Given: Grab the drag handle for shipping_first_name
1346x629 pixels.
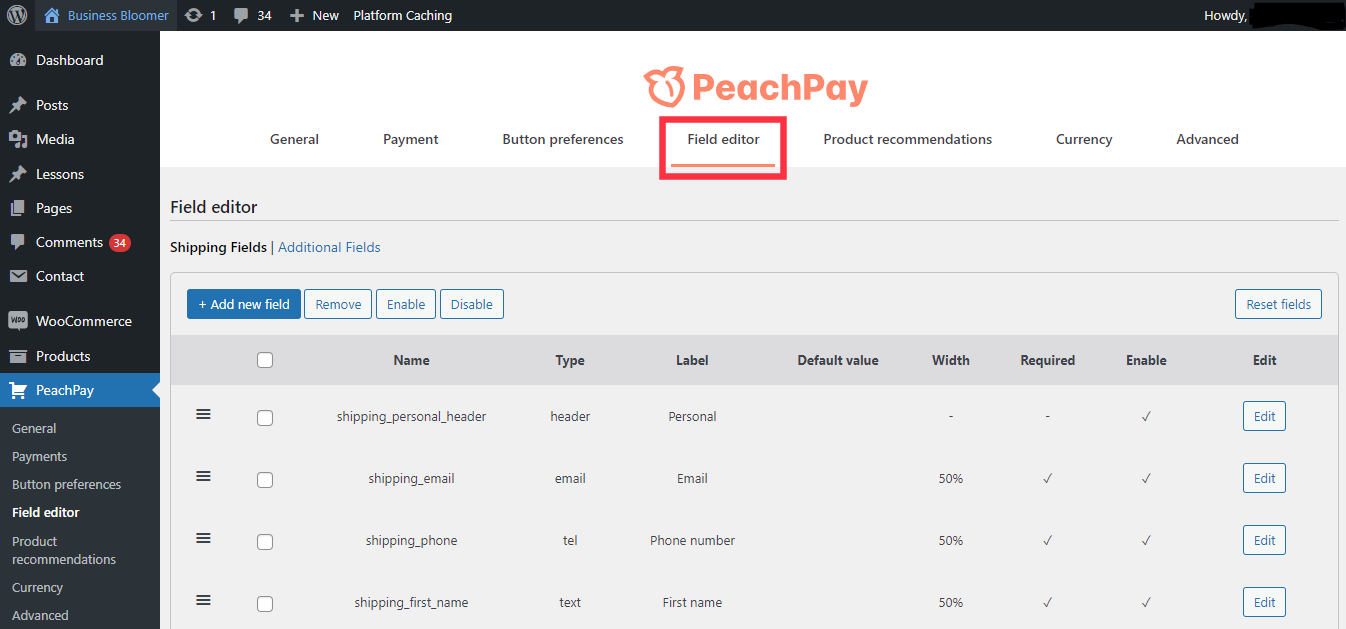Looking at the screenshot, I should click(203, 601).
